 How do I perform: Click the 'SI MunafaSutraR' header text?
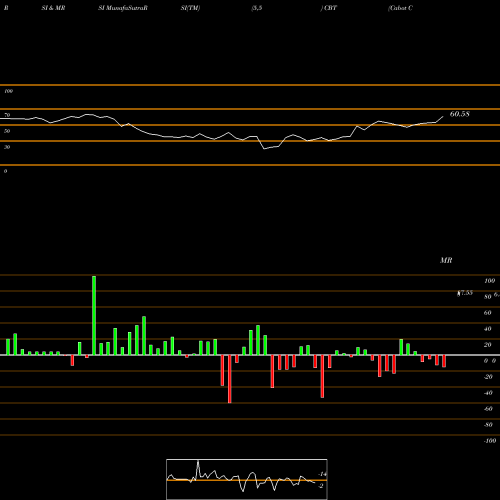click(123, 8)
